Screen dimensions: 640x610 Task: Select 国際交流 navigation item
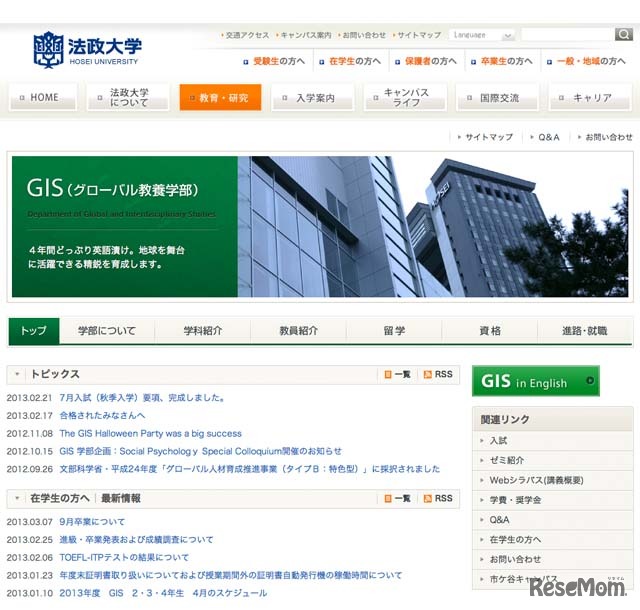click(497, 97)
